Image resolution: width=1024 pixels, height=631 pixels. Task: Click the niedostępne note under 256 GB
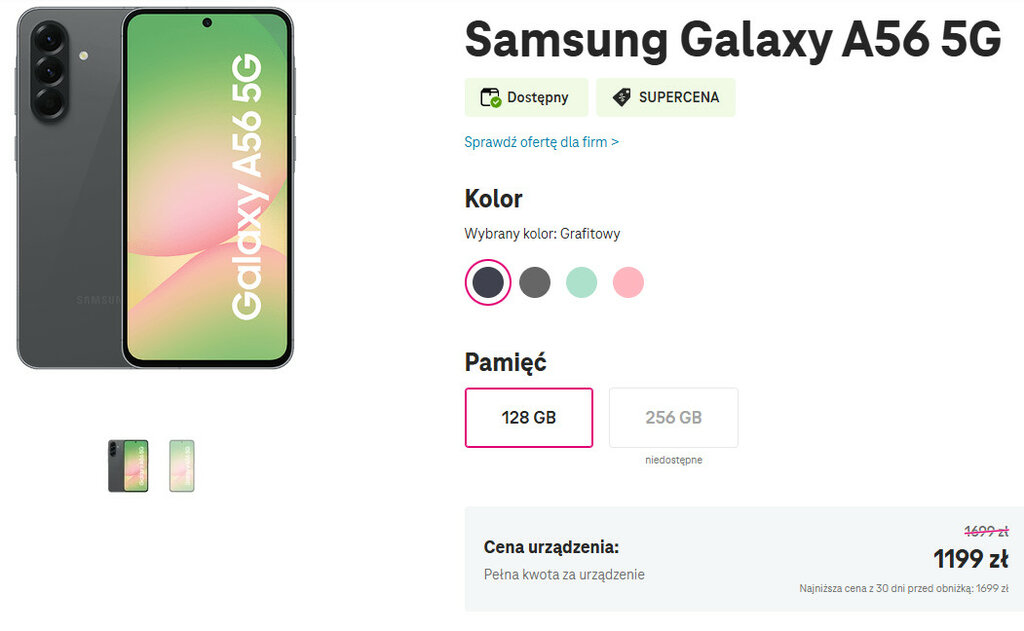coord(673,460)
